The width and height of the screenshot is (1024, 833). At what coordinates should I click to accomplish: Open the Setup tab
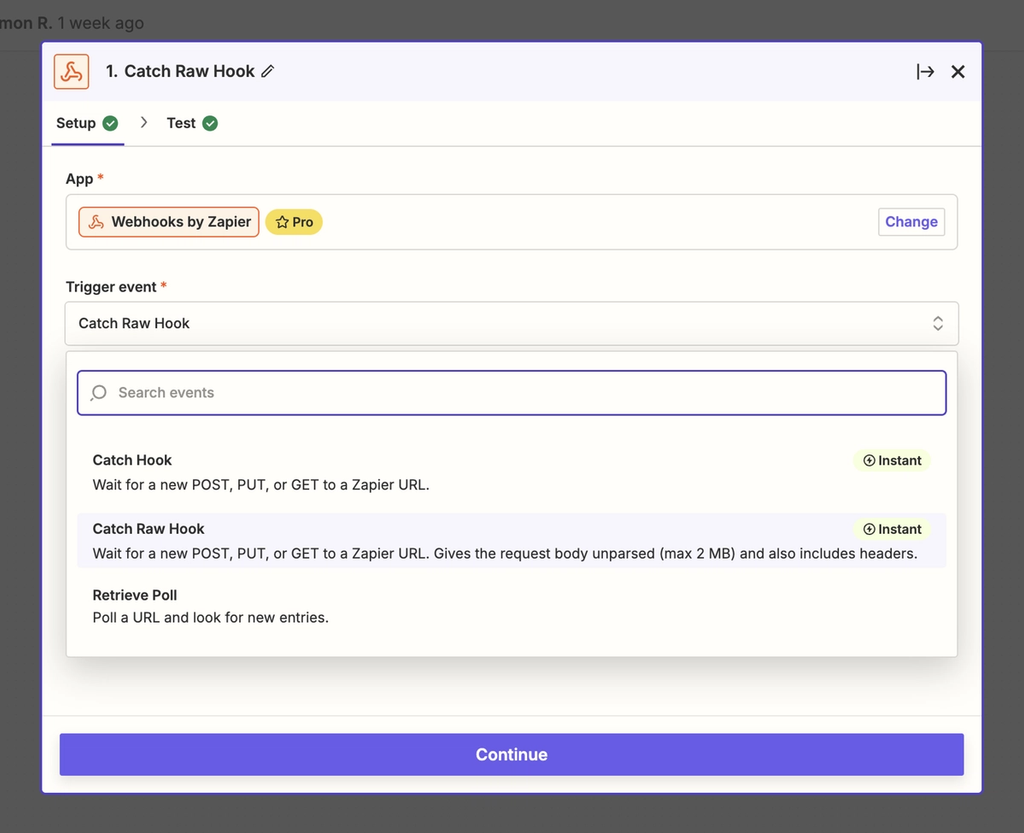[x=88, y=123]
